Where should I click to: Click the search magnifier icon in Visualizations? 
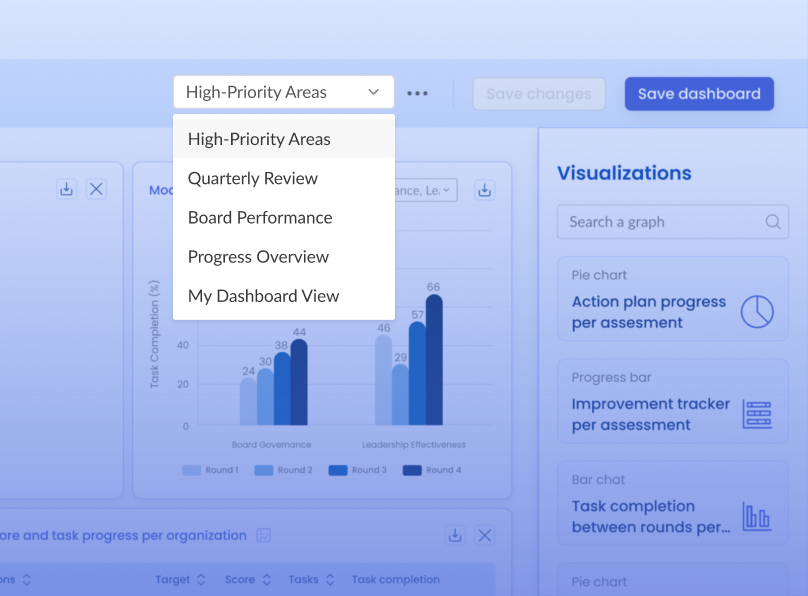click(772, 222)
